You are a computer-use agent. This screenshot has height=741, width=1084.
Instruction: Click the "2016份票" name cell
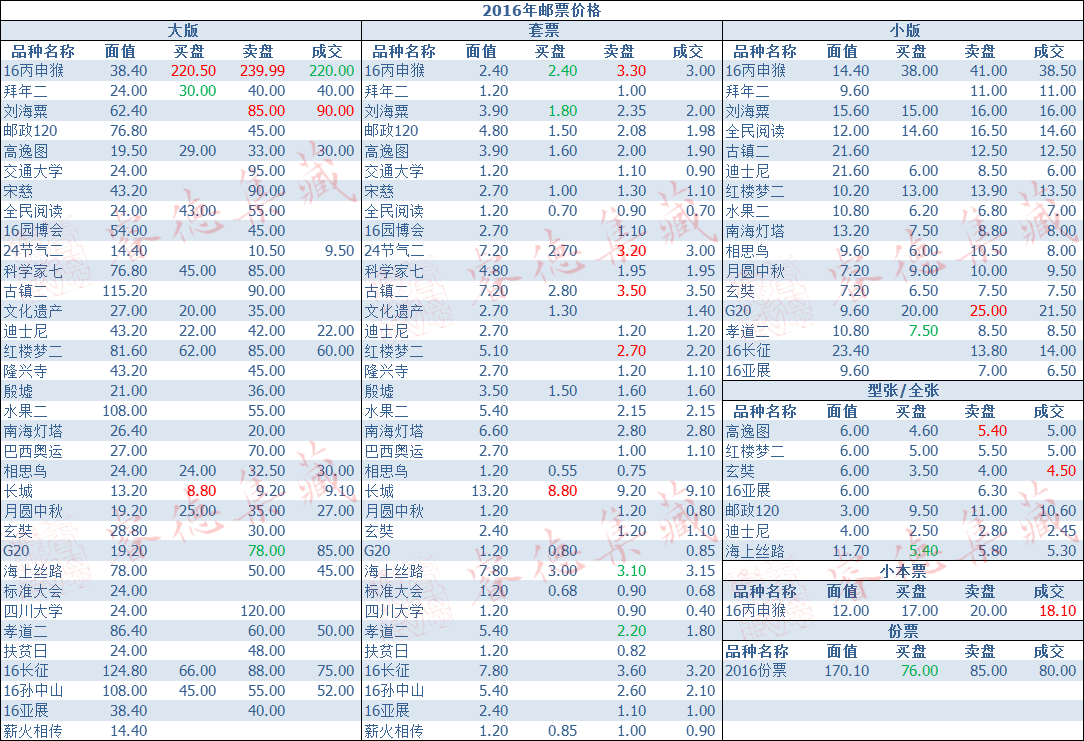coord(756,670)
